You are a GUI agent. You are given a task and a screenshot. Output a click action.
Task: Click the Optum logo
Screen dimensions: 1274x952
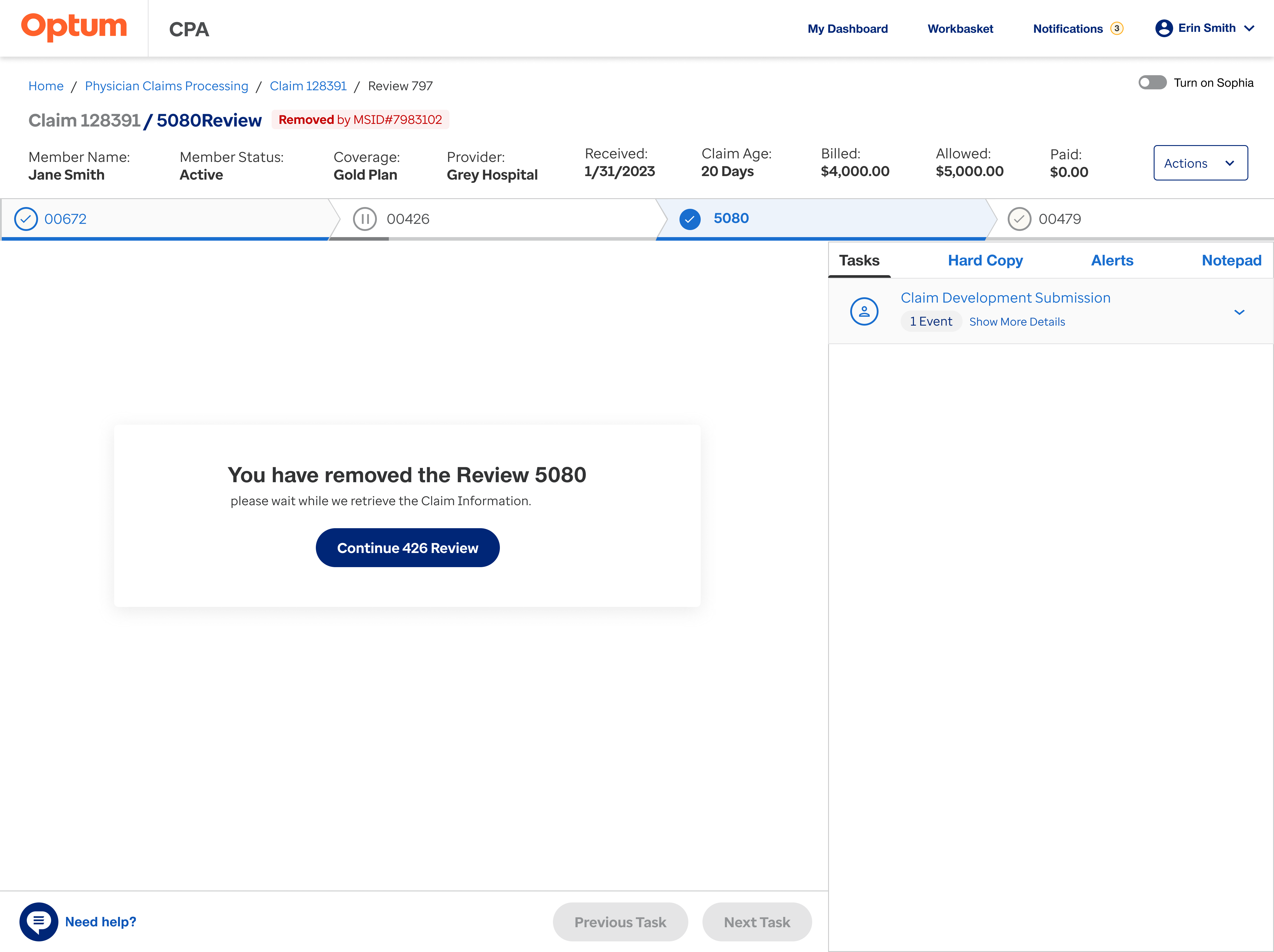[74, 27]
